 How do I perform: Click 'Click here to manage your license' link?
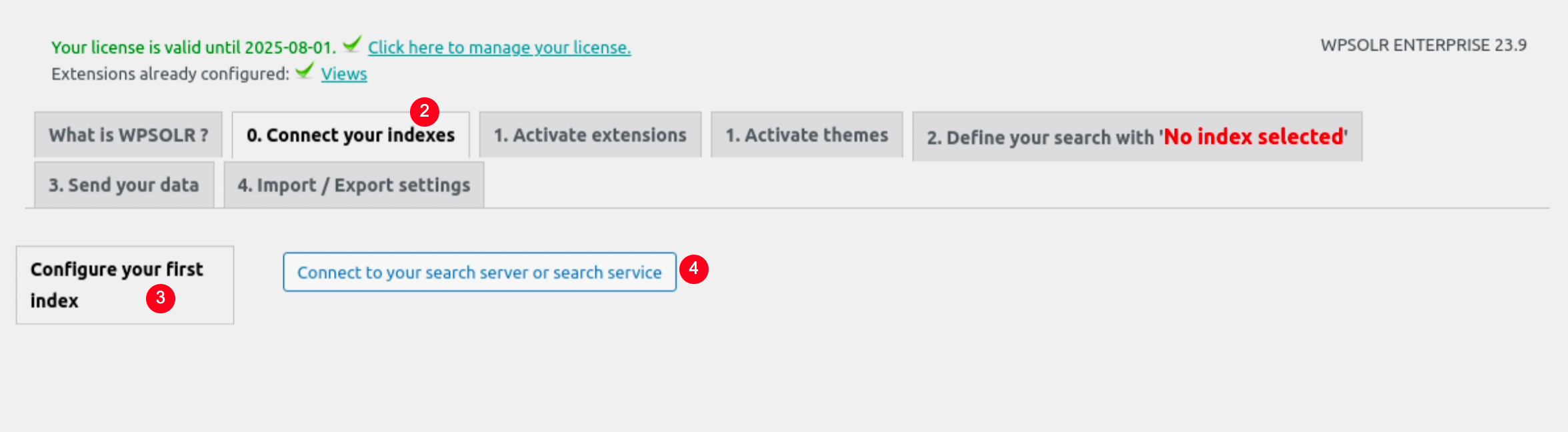click(499, 47)
